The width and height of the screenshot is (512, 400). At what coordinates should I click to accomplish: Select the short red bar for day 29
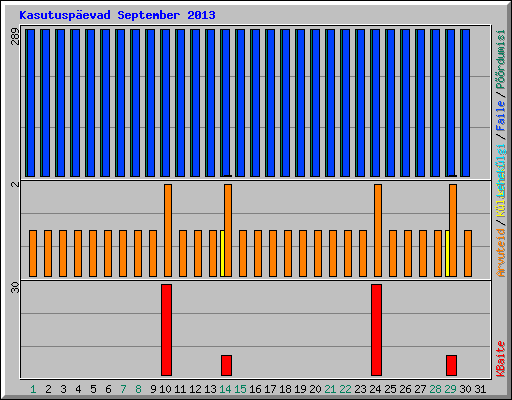[451, 365]
